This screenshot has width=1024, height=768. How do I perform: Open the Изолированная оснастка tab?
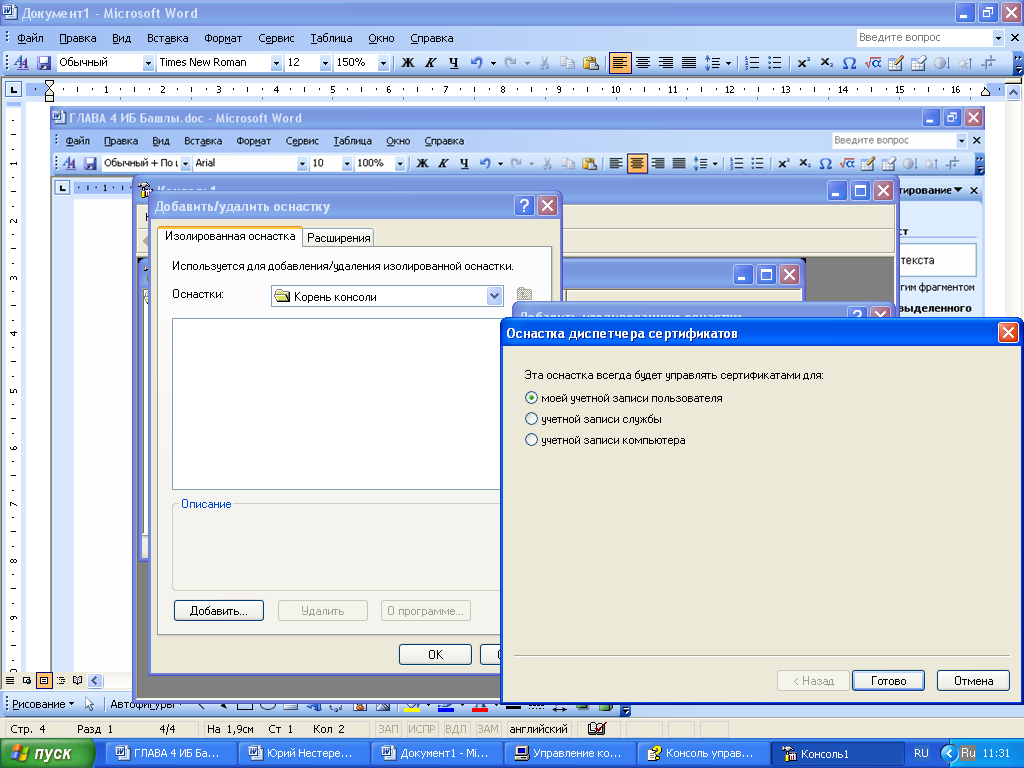coord(230,236)
